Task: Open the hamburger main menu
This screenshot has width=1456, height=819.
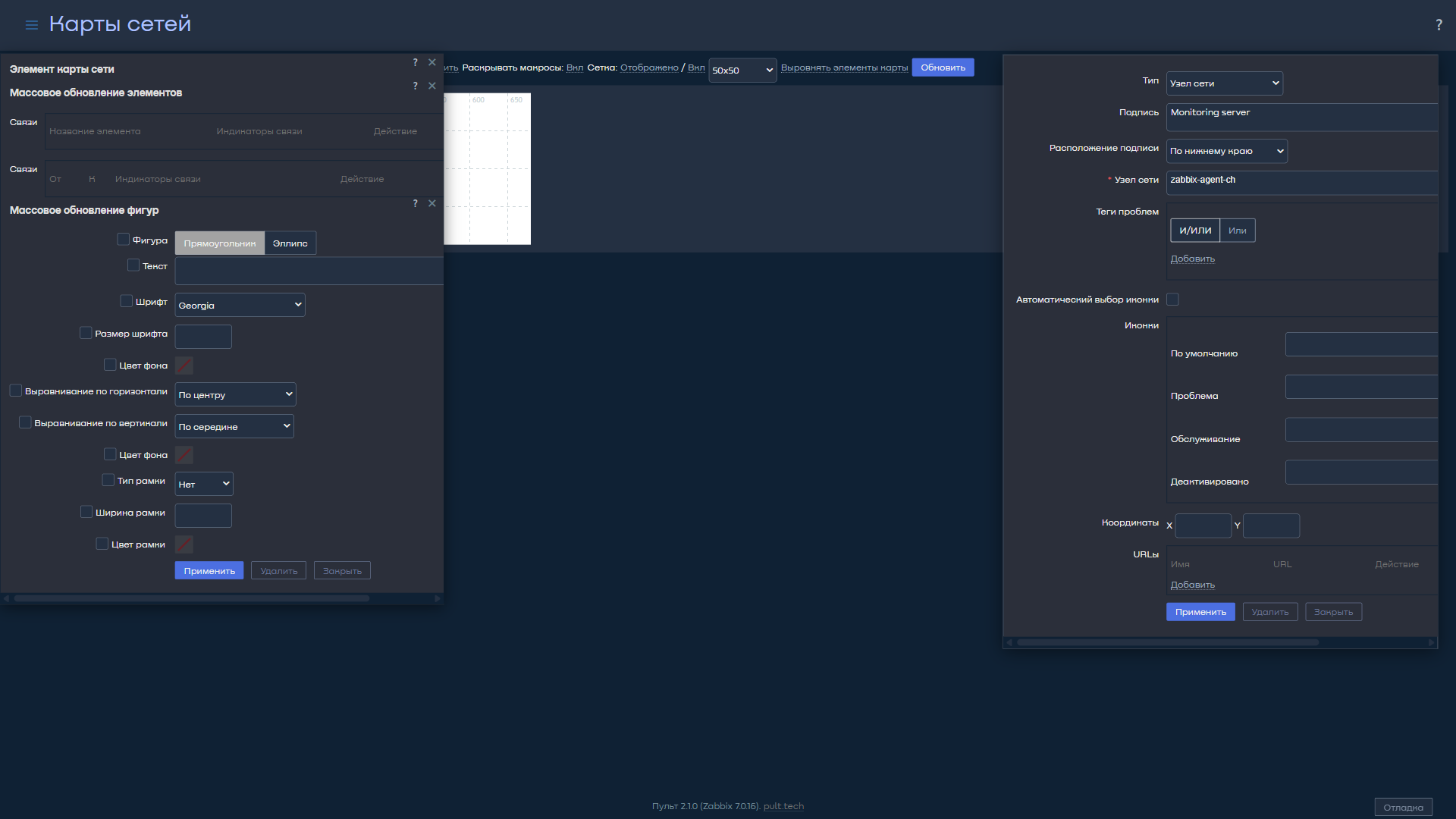Action: 31,25
